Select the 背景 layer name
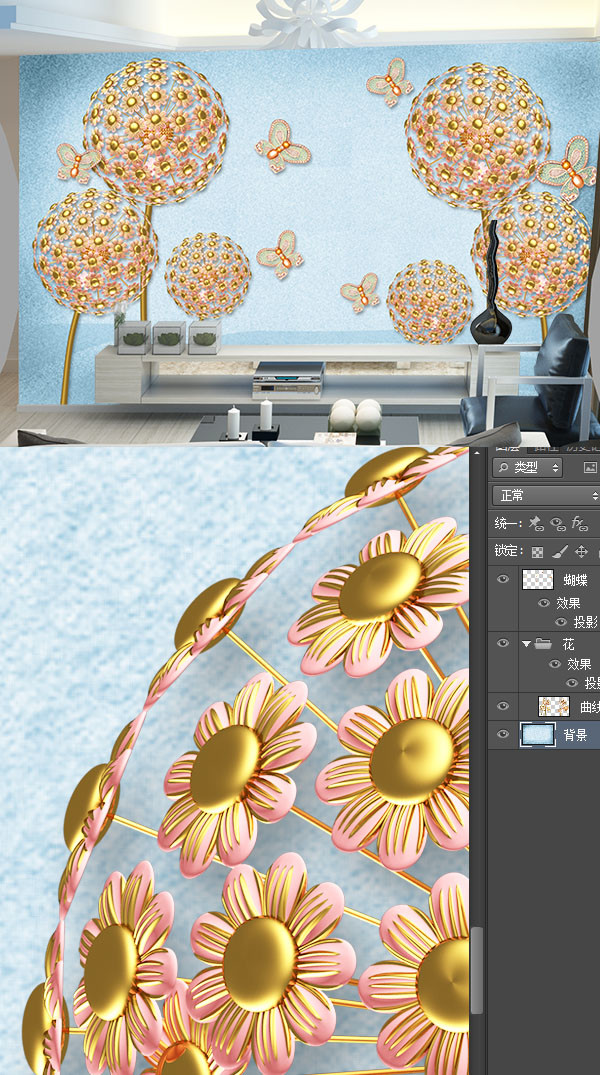This screenshot has width=600, height=1075. point(575,735)
